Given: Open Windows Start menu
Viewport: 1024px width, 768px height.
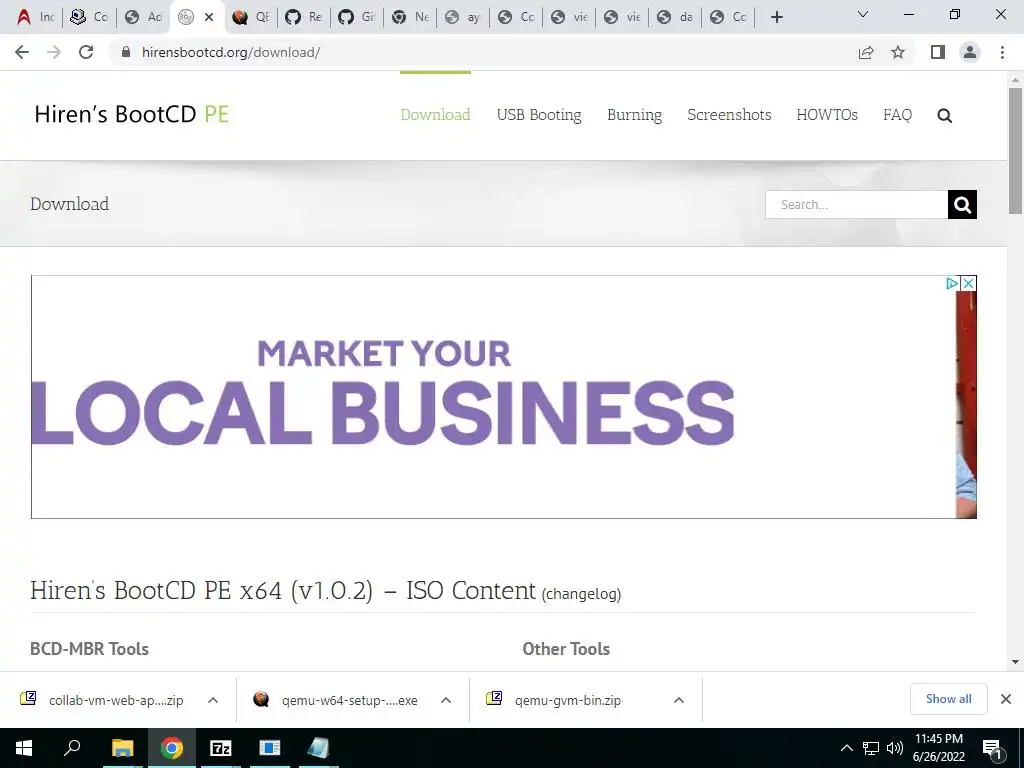Looking at the screenshot, I should pyautogui.click(x=24, y=748).
